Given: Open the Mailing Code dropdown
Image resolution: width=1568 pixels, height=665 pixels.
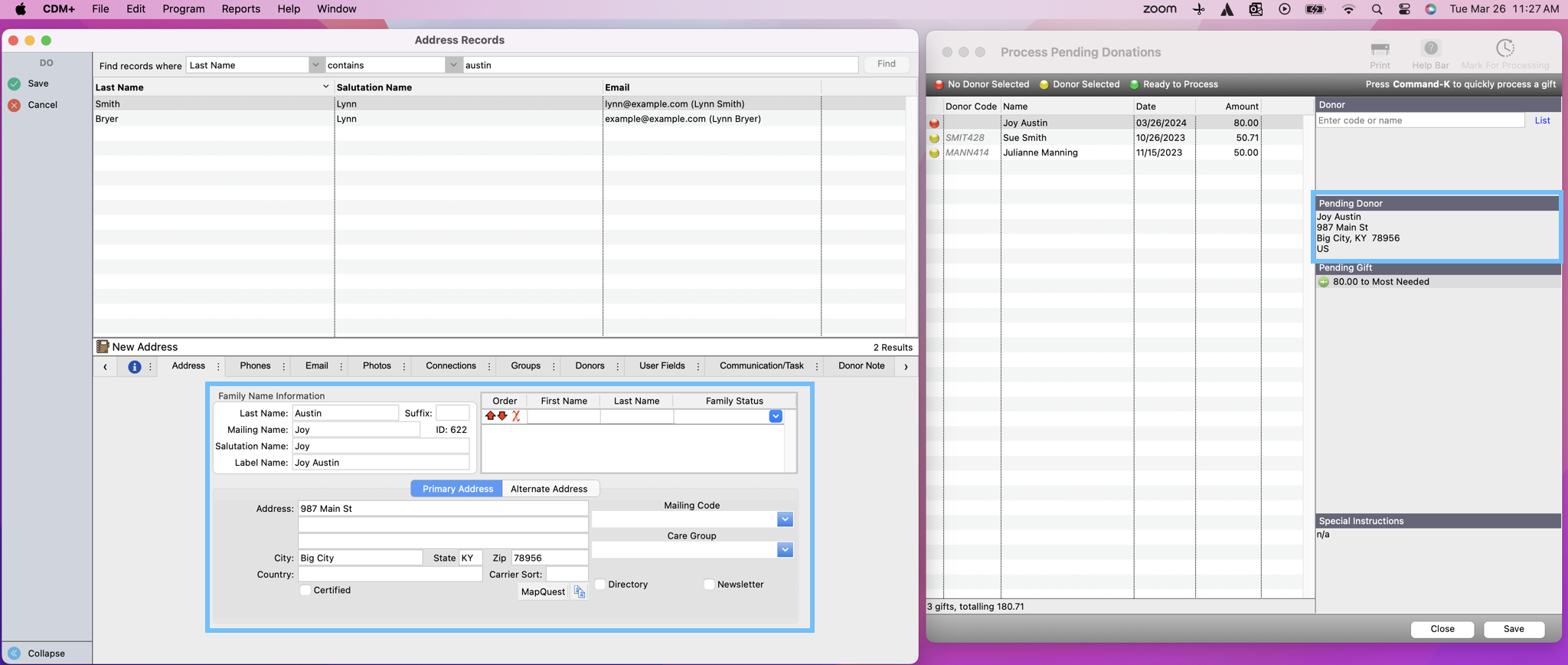Looking at the screenshot, I should (x=785, y=519).
